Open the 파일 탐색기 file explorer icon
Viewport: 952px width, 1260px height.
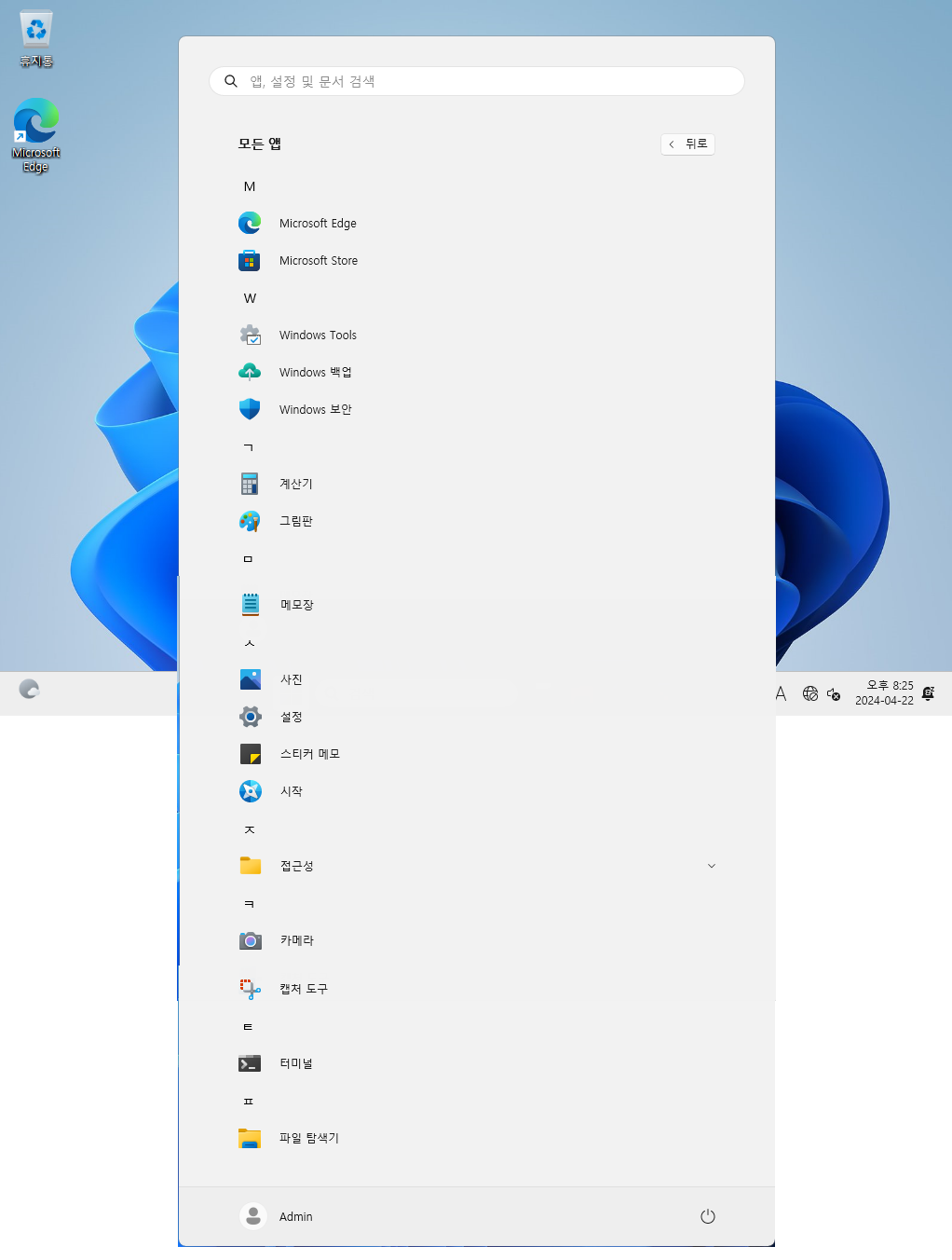click(250, 1138)
